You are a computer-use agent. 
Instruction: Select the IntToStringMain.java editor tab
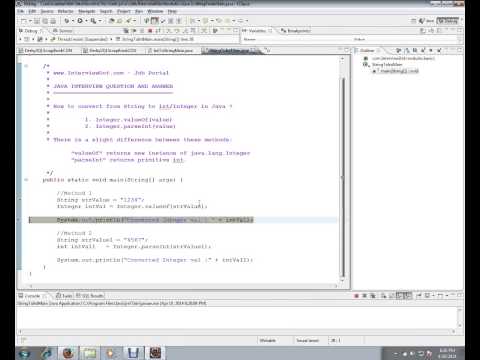171,50
